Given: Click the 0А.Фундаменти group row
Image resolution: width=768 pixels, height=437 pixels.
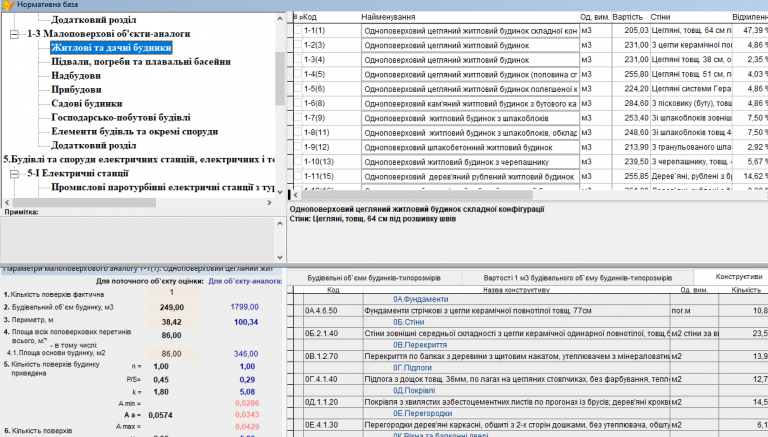Looking at the screenshot, I should click(x=420, y=299).
